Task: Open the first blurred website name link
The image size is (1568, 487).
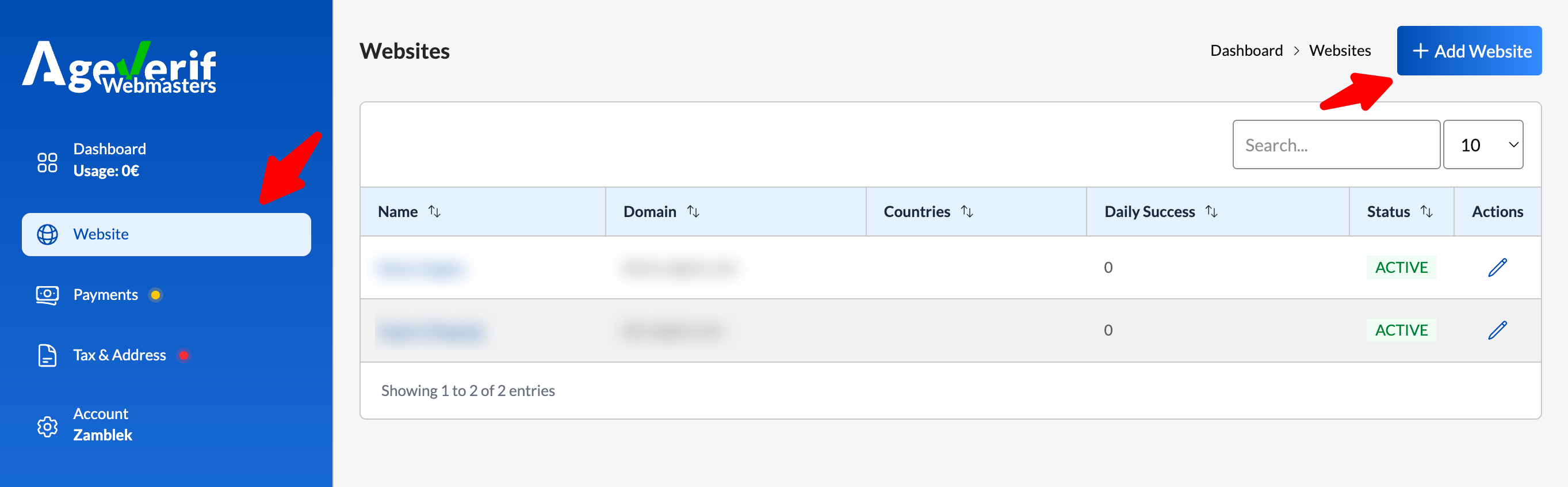Action: tap(420, 268)
